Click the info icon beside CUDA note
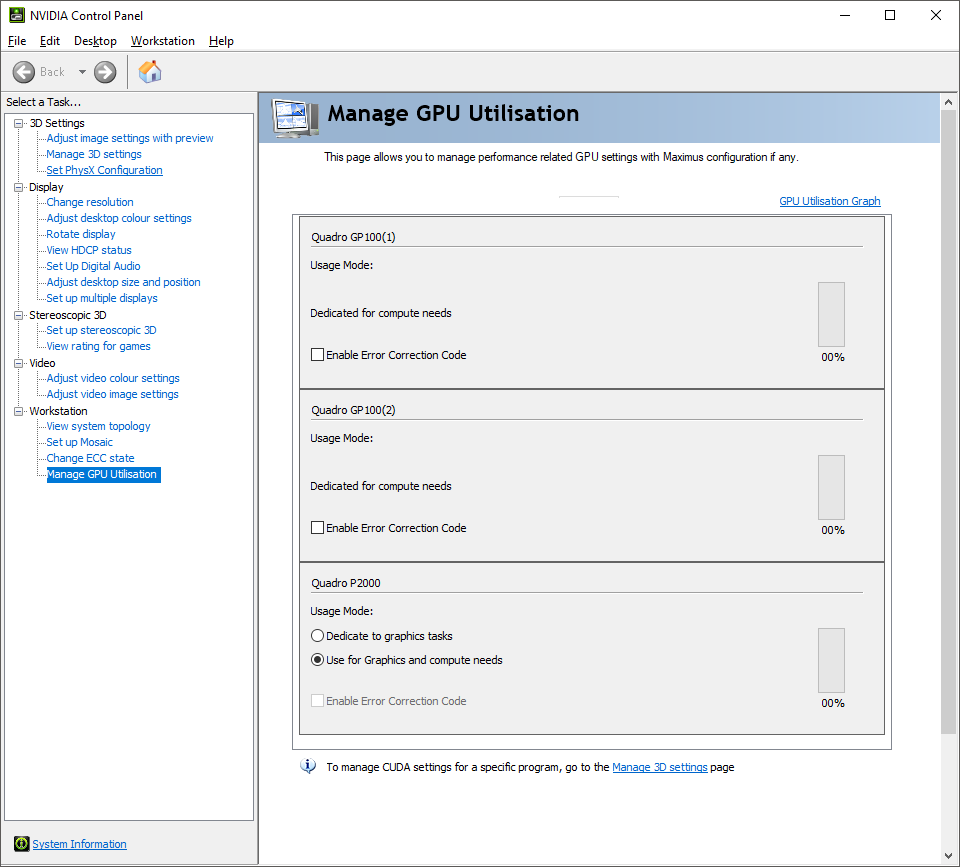The image size is (960, 867). click(x=308, y=767)
